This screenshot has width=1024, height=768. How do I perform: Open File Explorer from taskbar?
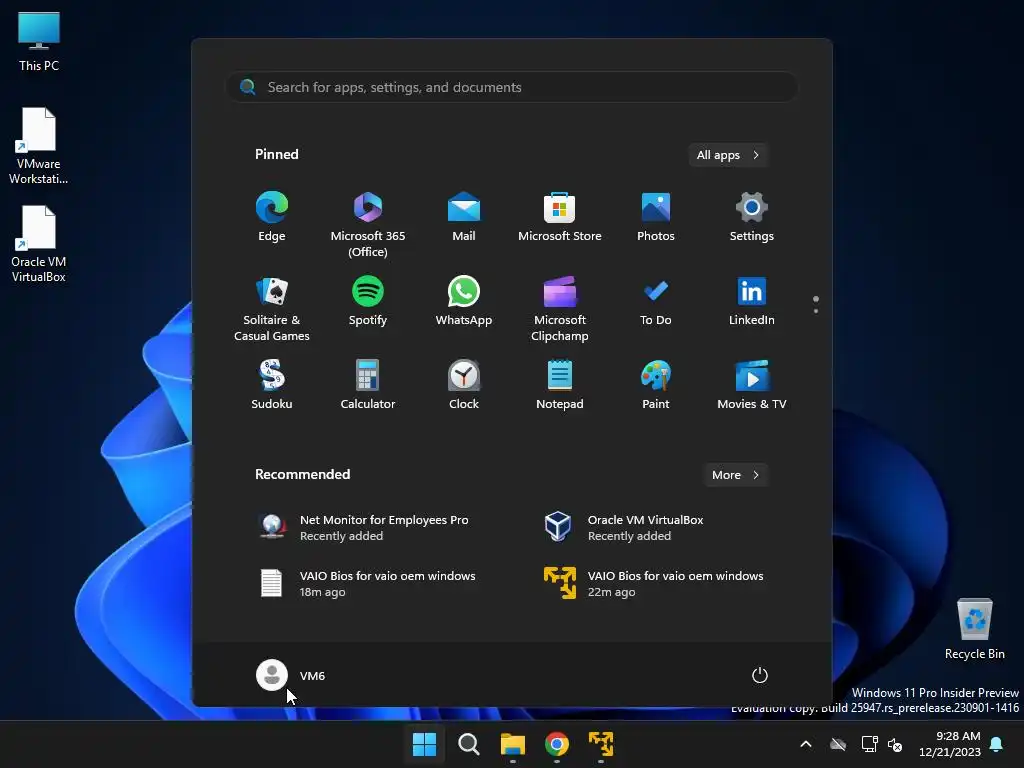click(x=513, y=744)
